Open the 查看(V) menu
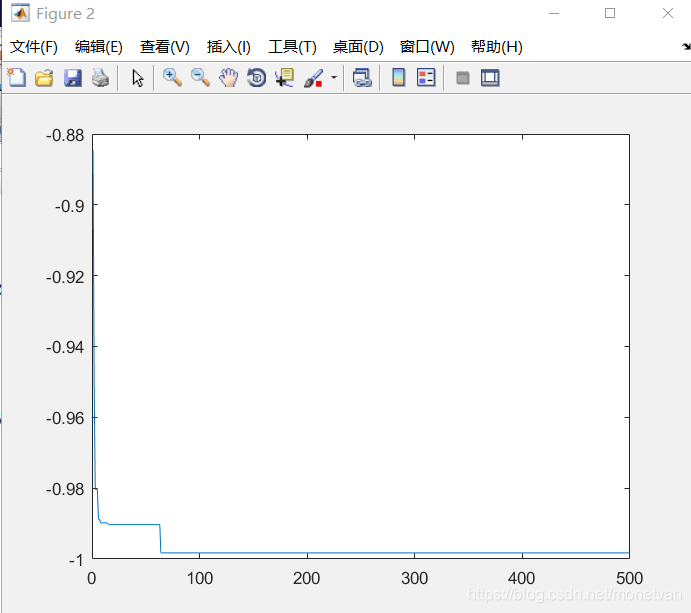The height and width of the screenshot is (613, 691). pyautogui.click(x=165, y=47)
